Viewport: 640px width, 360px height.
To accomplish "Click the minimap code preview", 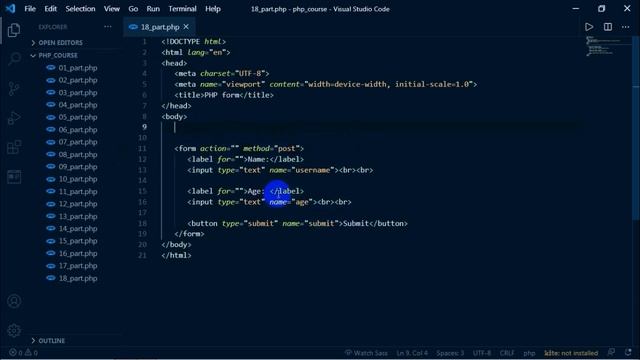I will tap(604, 46).
